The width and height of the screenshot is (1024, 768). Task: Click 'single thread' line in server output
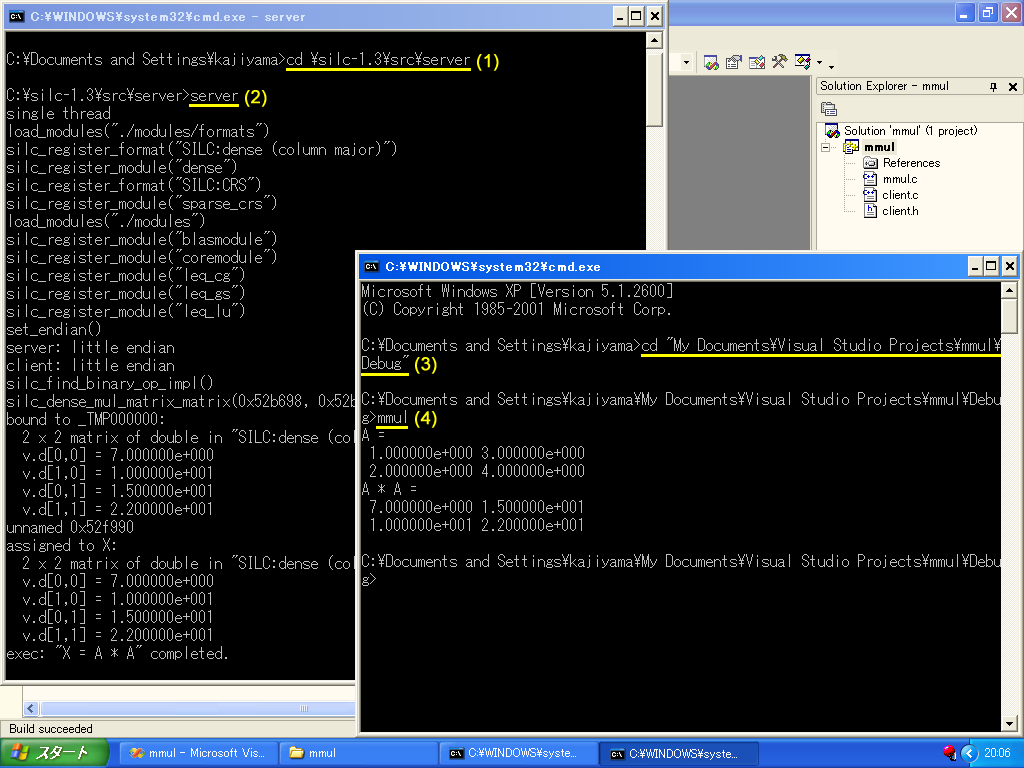(x=59, y=113)
